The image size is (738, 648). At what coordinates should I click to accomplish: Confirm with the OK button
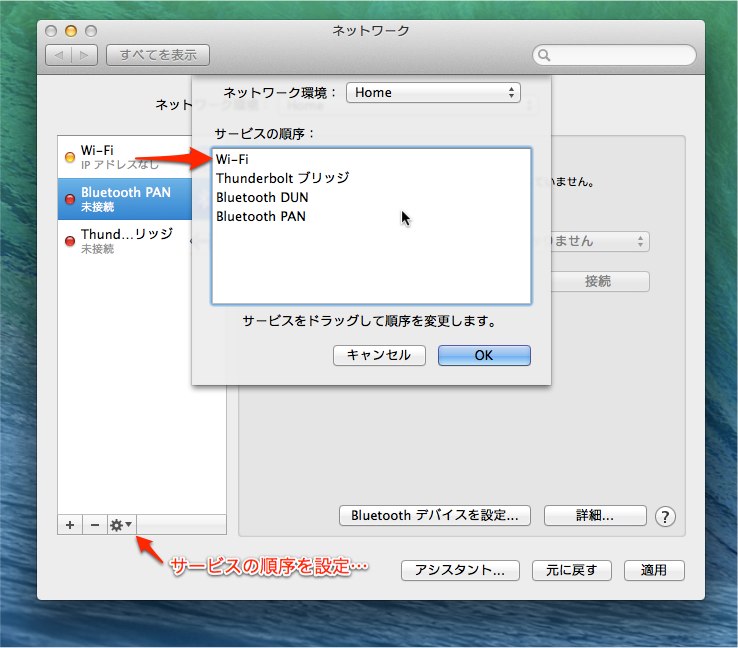(x=484, y=355)
